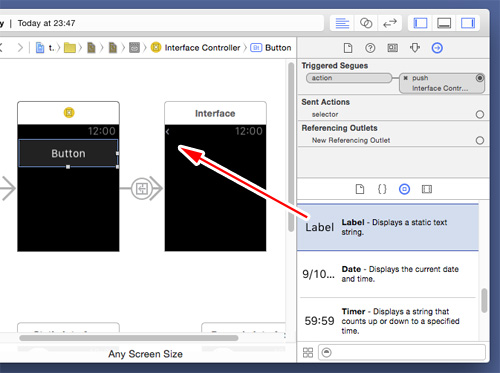Select the Connections inspector tab

click(437, 48)
